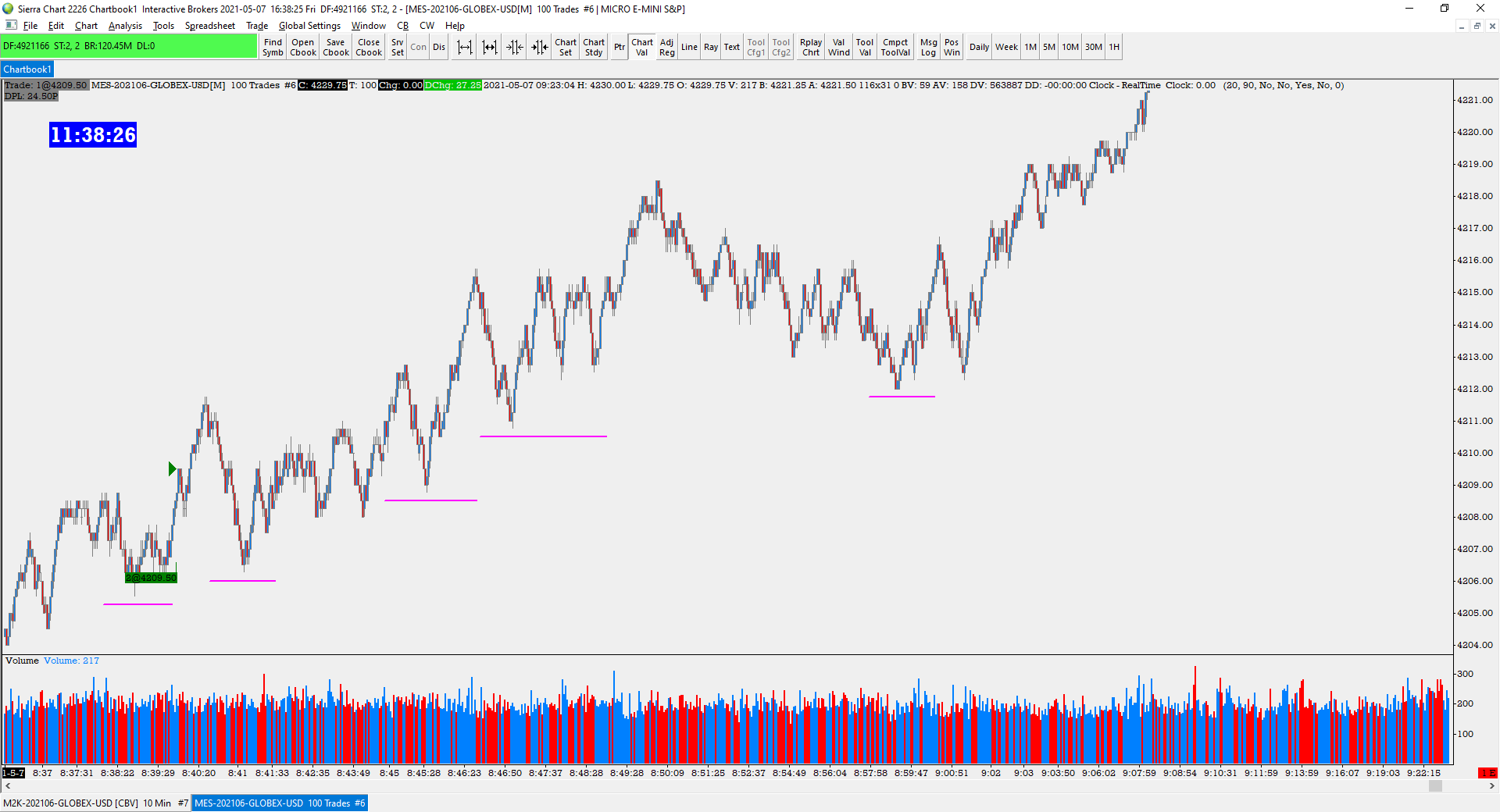Click the compress bar spacing icon
1500x812 pixels.
coord(490,47)
